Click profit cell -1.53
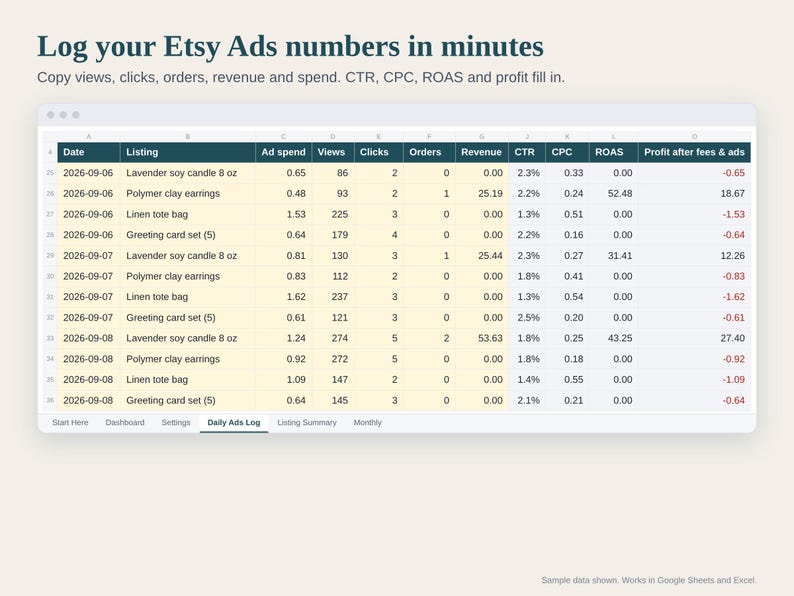Screen dimensions: 794x596 pos(694,214)
